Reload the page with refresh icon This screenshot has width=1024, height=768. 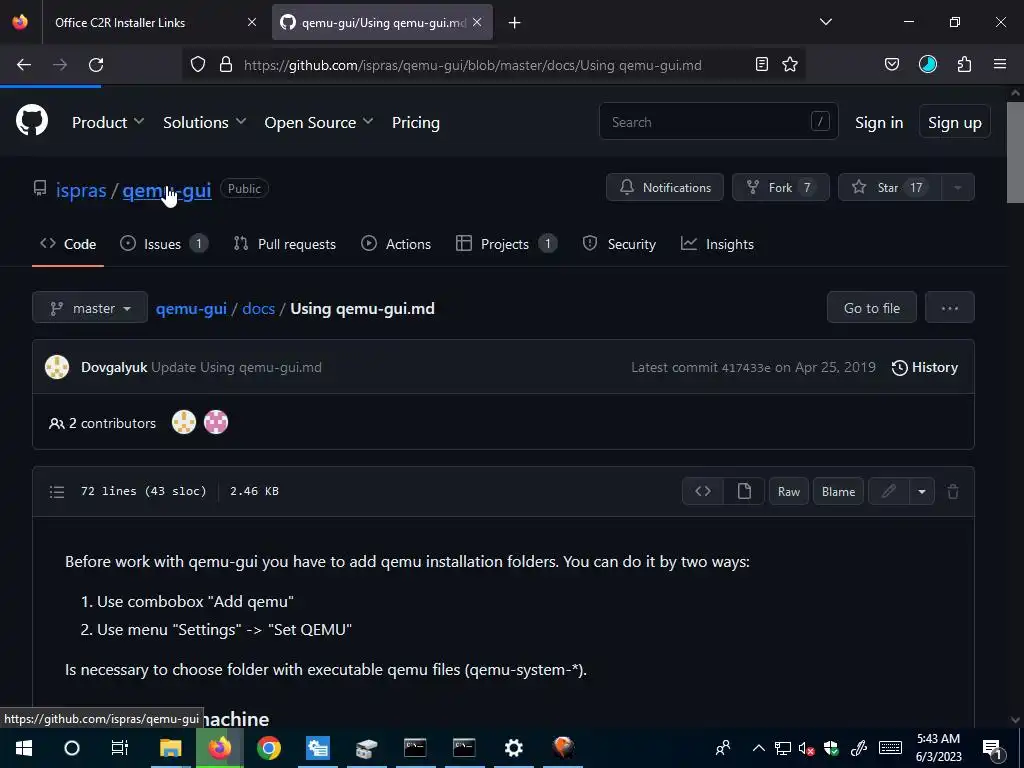[x=96, y=65]
